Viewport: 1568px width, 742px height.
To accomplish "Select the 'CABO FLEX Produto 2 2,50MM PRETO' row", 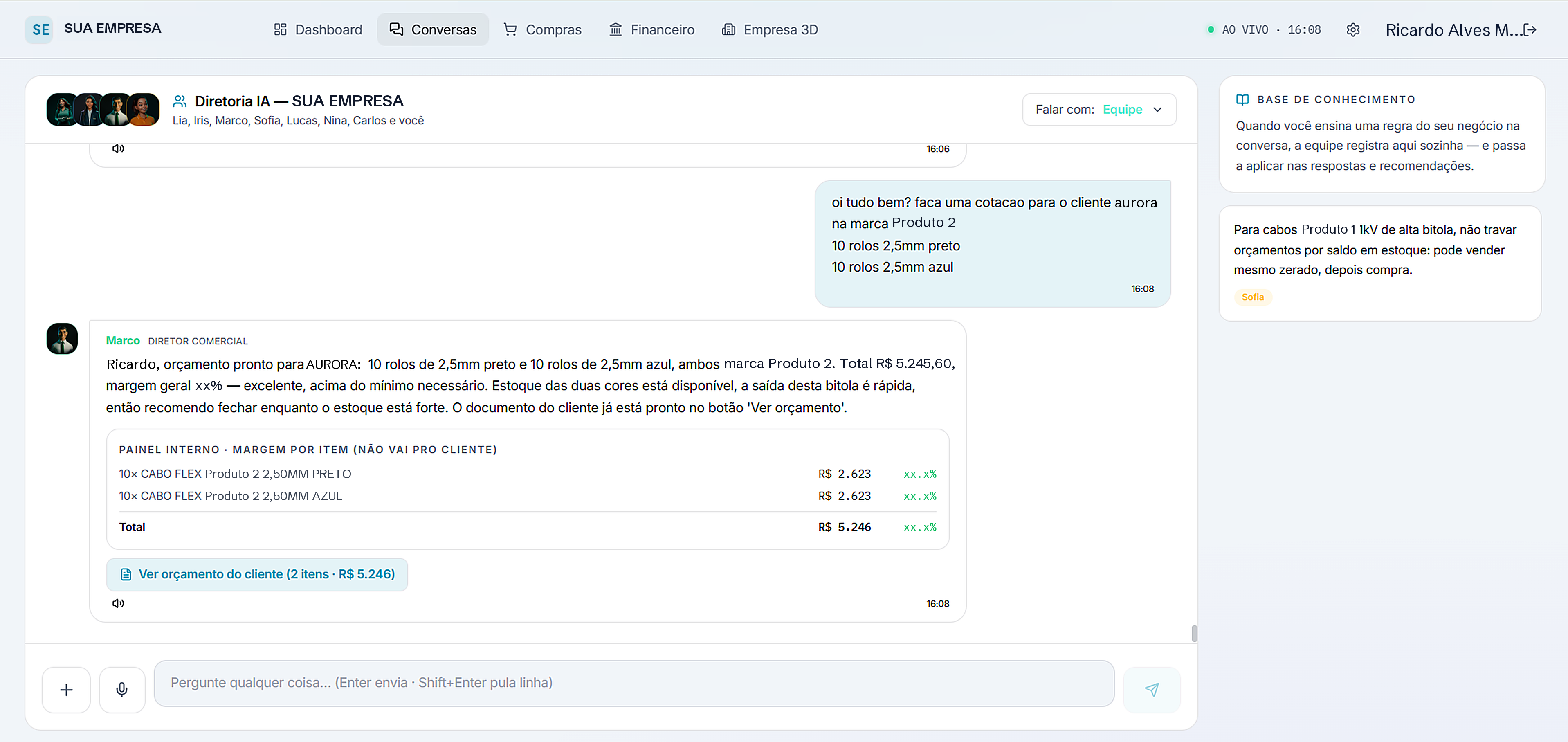I will [527, 474].
